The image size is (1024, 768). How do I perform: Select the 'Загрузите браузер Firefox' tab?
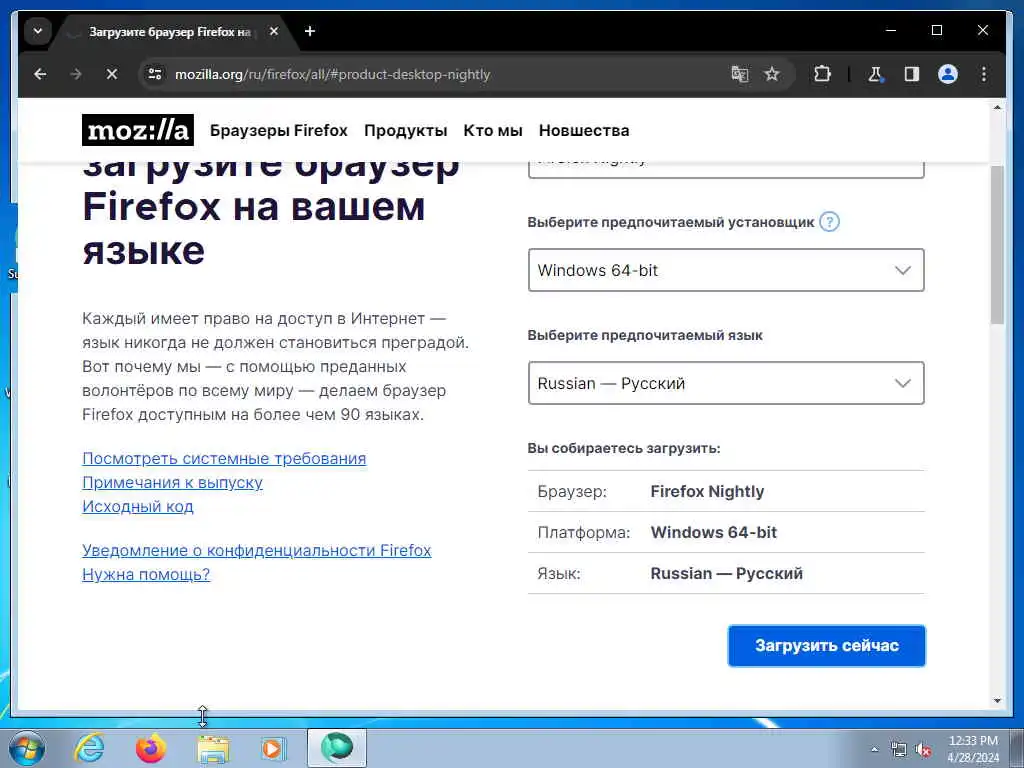pyautogui.click(x=170, y=31)
